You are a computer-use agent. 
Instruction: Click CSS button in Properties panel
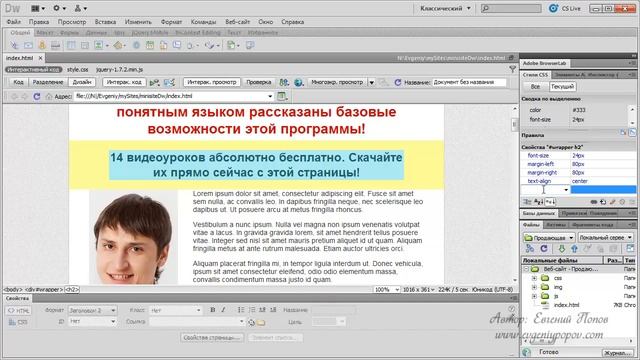click(x=18, y=322)
